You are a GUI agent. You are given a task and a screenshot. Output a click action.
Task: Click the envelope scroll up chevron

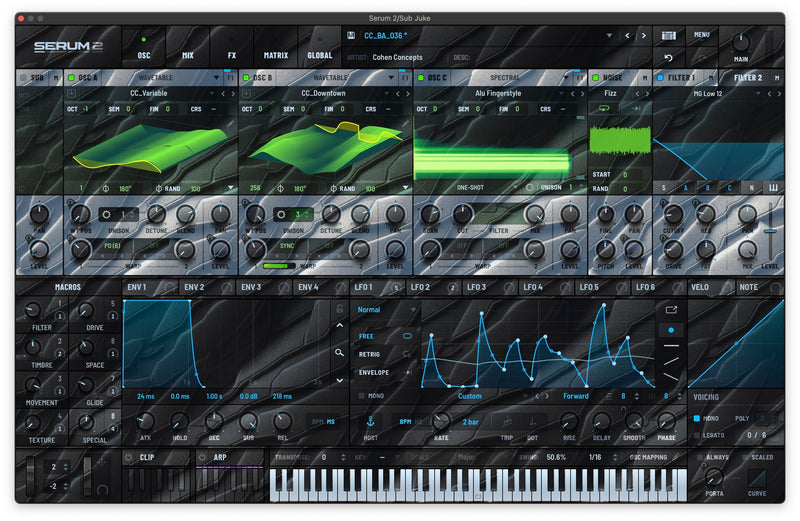340,325
